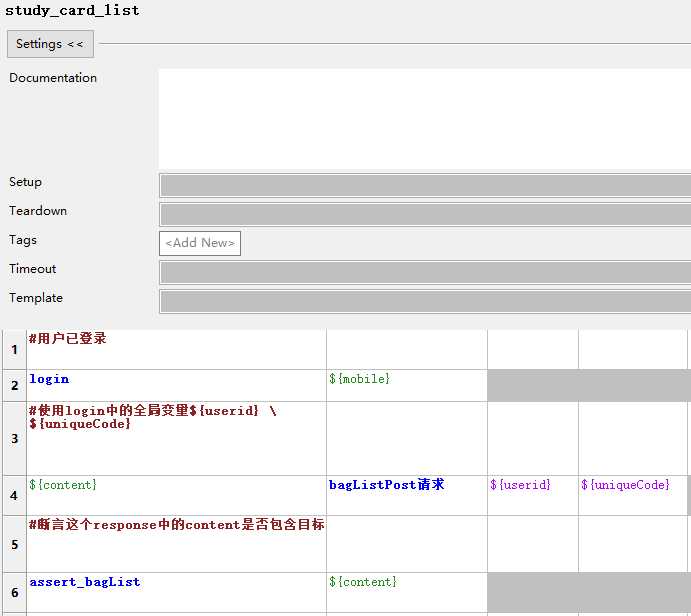Click the Setup input field
The height and width of the screenshot is (616, 691).
(x=425, y=185)
